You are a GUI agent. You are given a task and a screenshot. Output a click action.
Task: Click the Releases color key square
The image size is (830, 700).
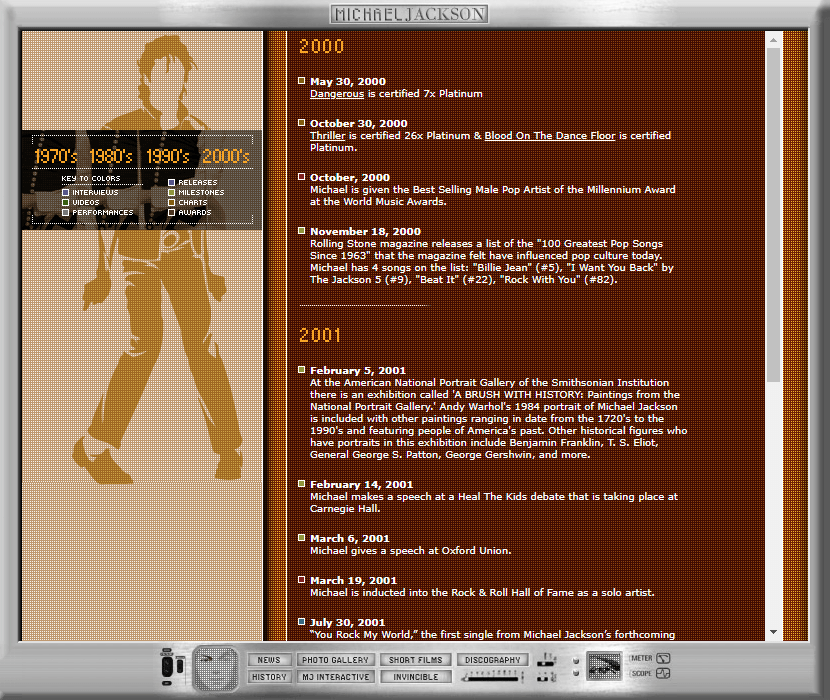(172, 183)
